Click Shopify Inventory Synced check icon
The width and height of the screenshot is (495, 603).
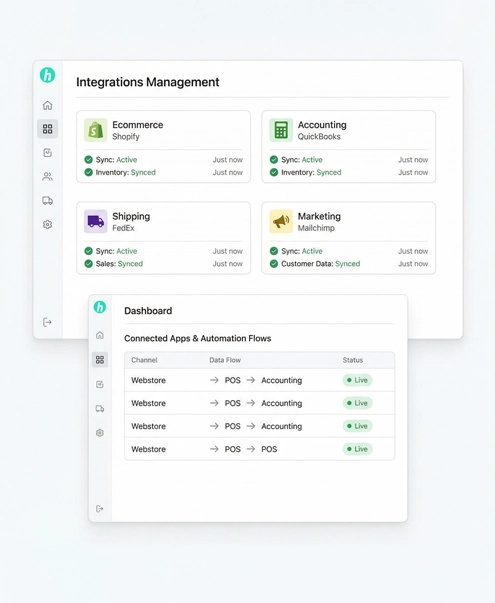(88, 172)
